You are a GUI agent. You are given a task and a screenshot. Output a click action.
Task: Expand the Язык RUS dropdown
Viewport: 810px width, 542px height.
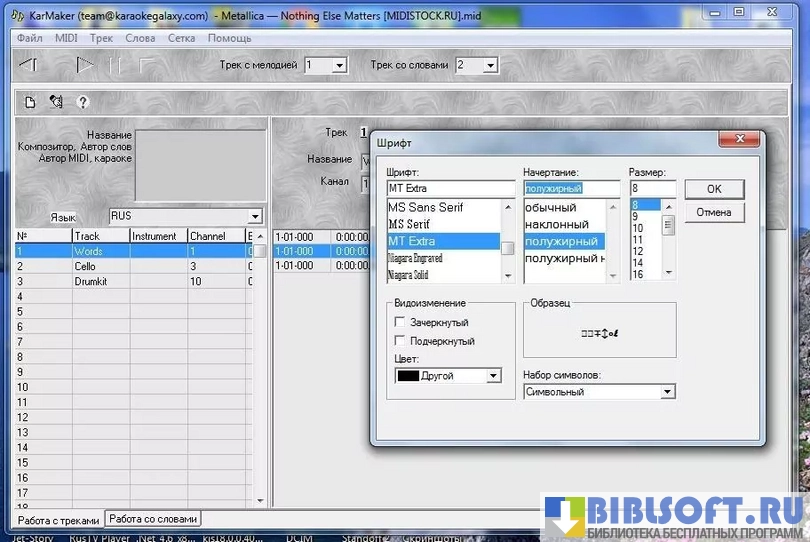click(255, 216)
